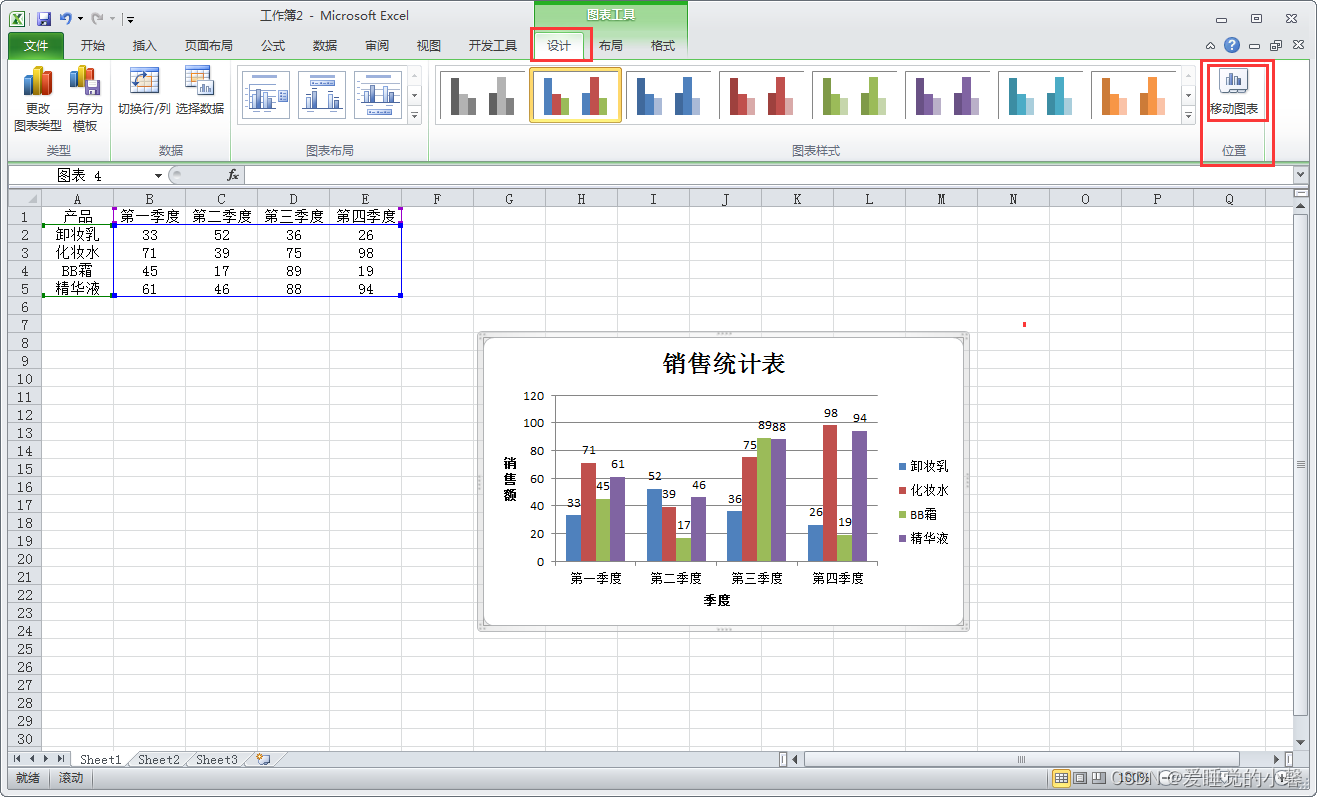
Task: Expand the formula bar with its arrow
Action: (x=1300, y=175)
